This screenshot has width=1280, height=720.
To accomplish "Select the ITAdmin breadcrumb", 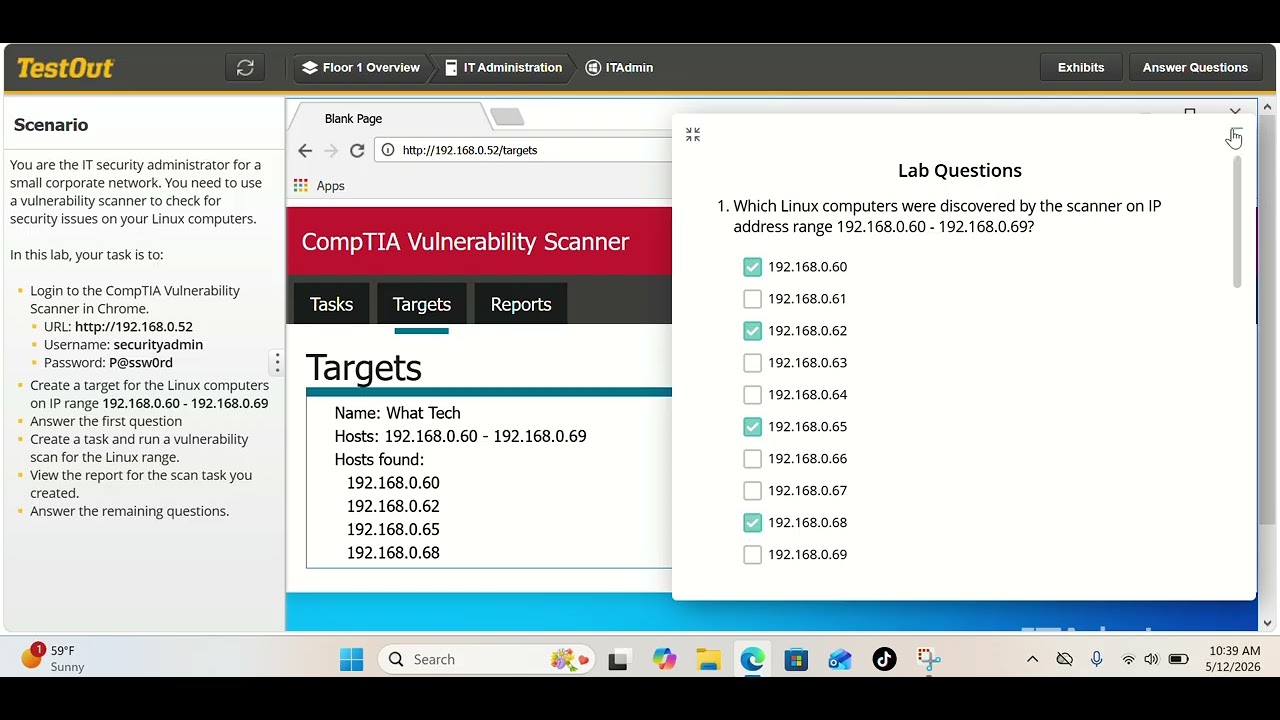I will coord(620,68).
